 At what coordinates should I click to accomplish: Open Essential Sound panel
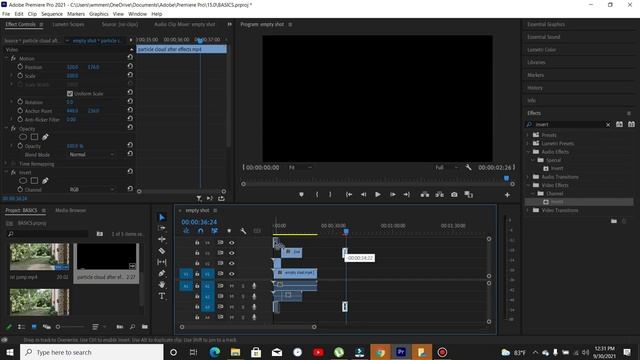click(x=543, y=37)
